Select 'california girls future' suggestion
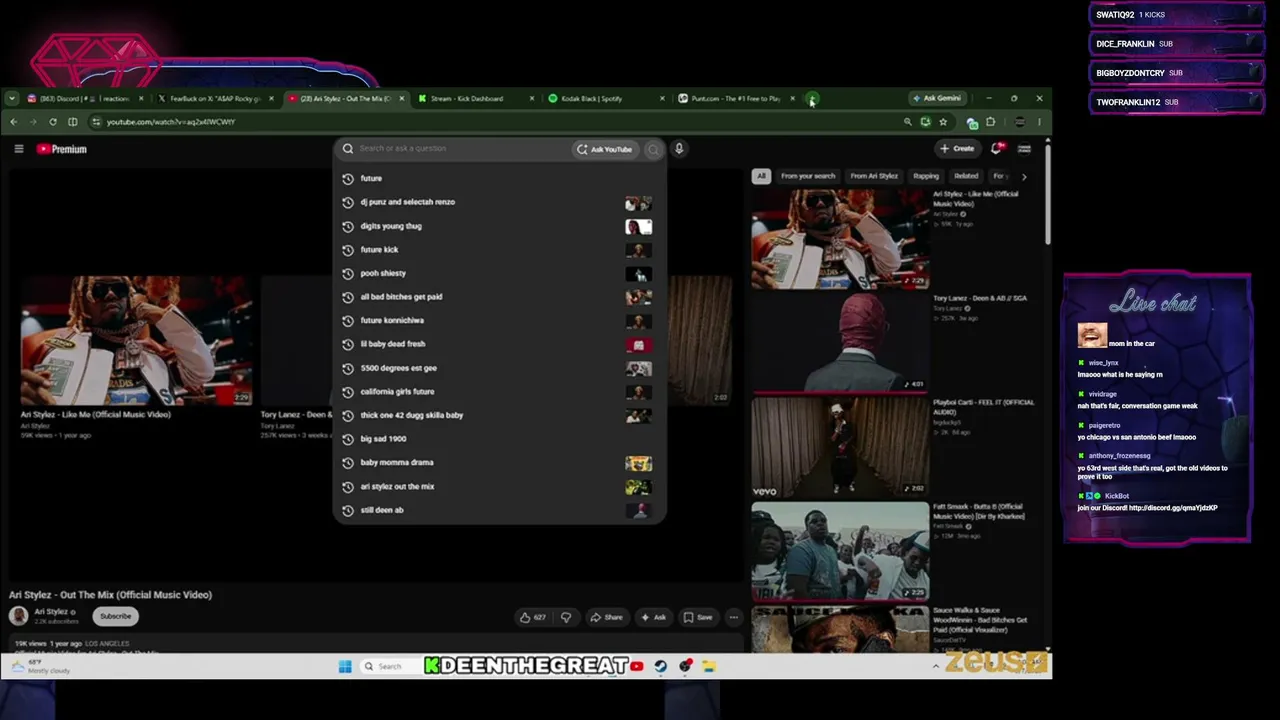The width and height of the screenshot is (1280, 720). [x=499, y=392]
